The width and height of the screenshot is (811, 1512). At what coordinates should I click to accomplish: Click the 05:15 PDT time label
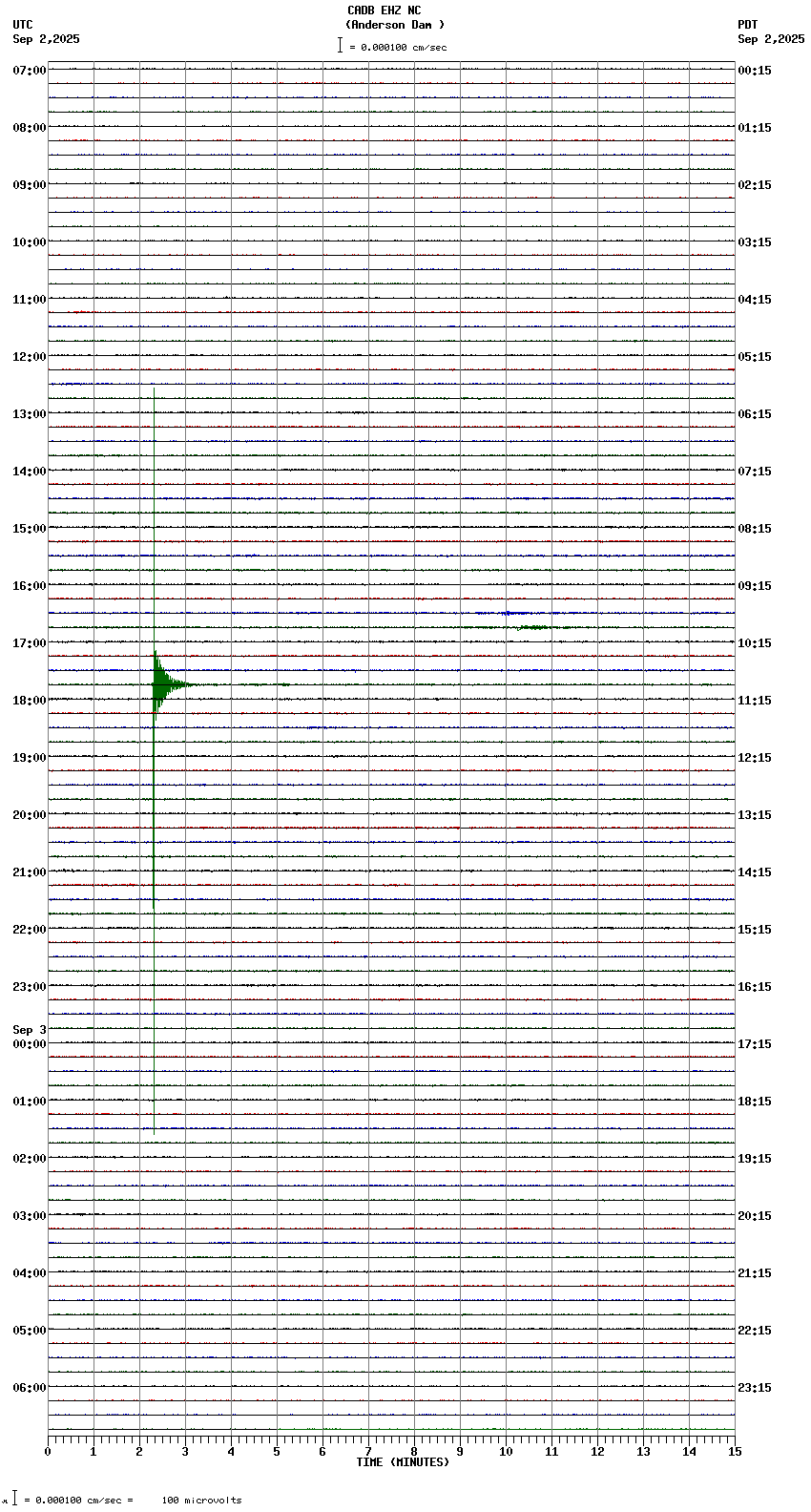[755, 357]
